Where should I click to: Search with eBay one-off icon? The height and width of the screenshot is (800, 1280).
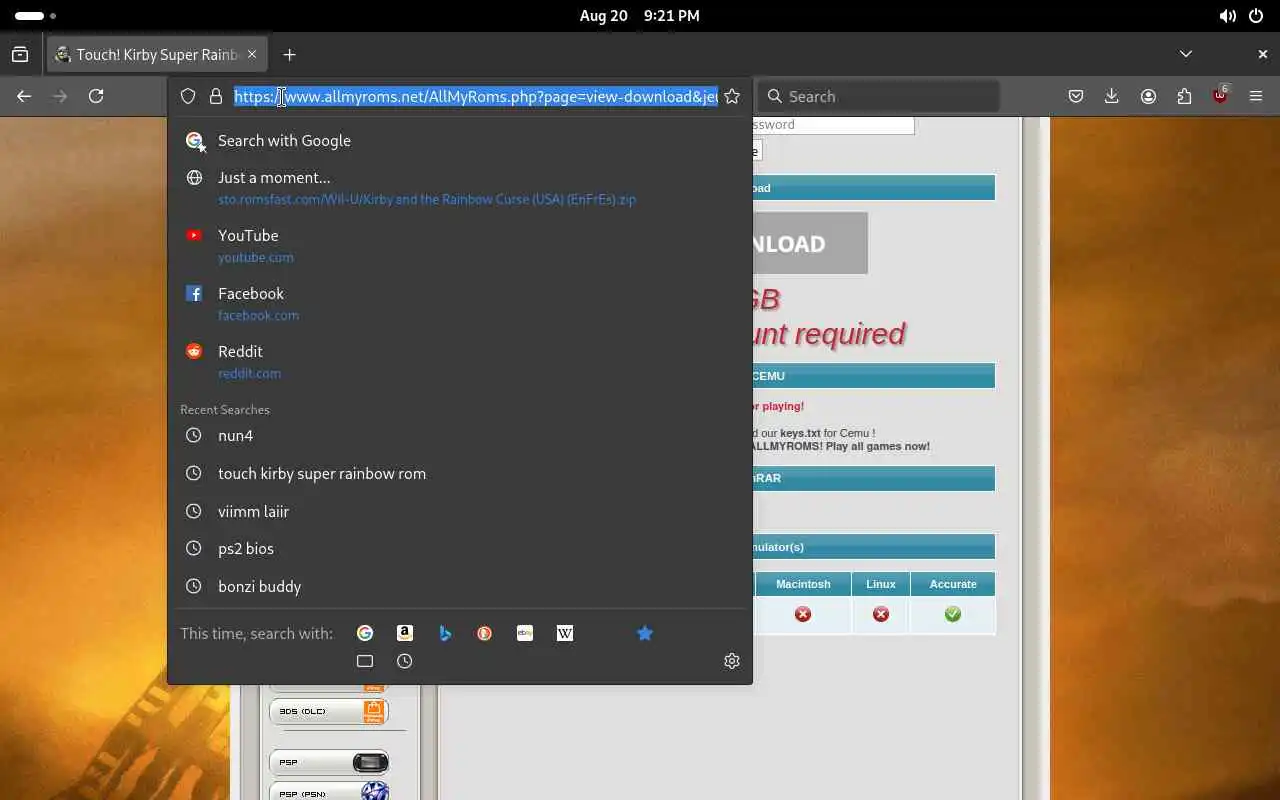click(x=525, y=633)
